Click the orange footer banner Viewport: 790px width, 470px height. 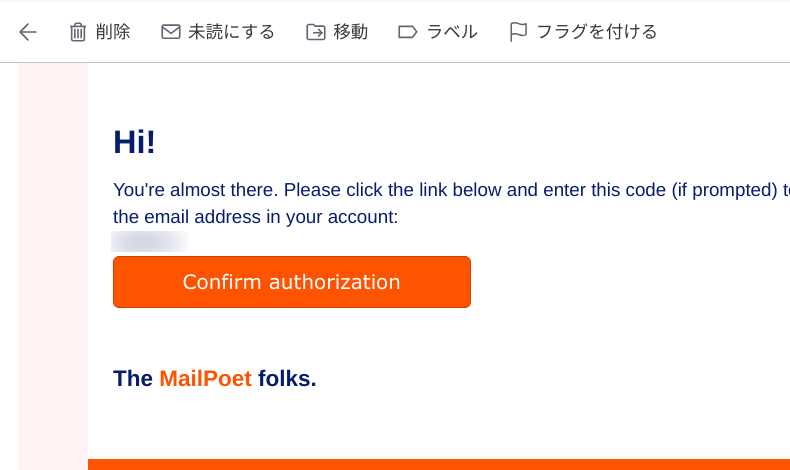point(439,464)
